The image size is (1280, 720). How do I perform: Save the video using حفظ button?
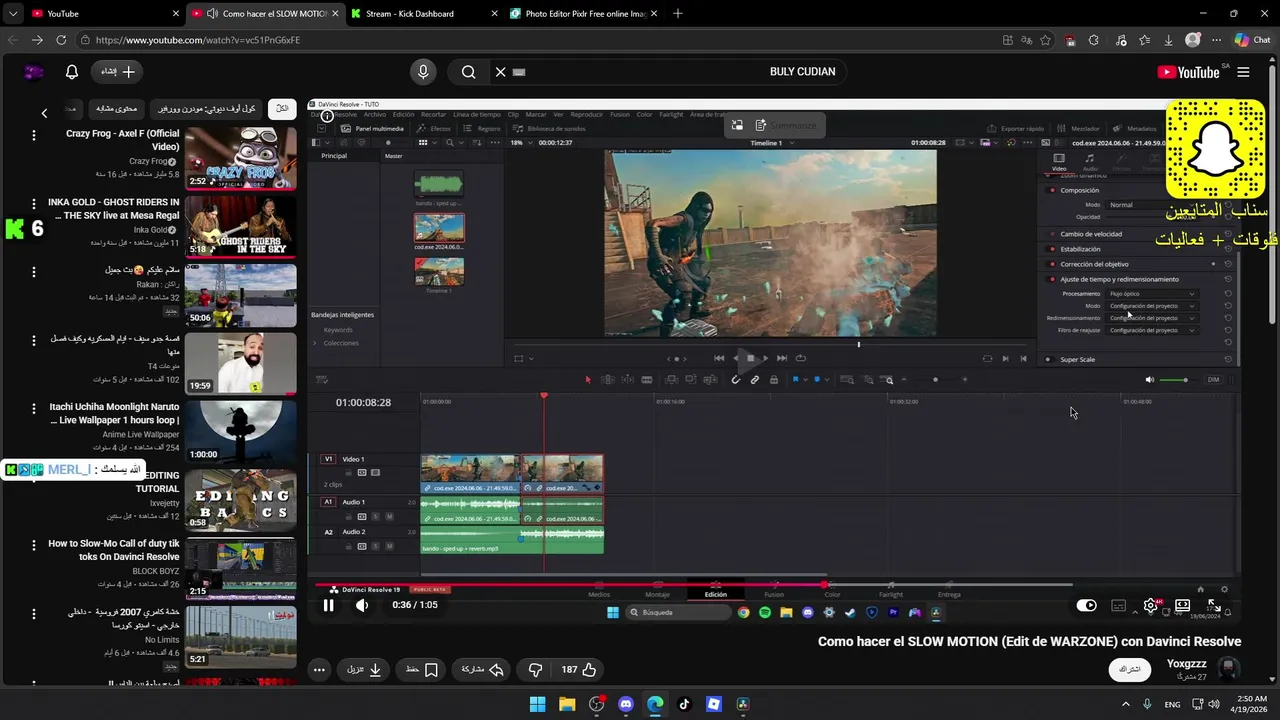(x=422, y=670)
